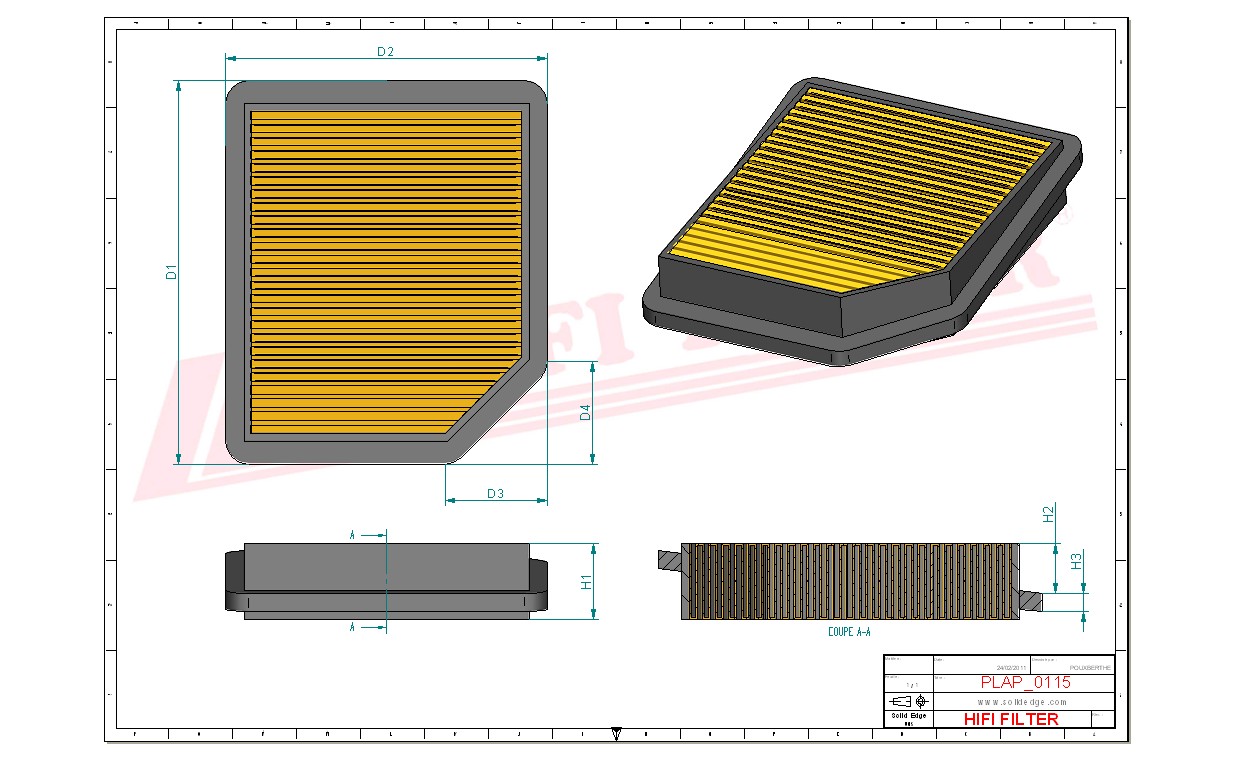Select the D4 dimension label
This screenshot has width=1233, height=760.
click(586, 412)
